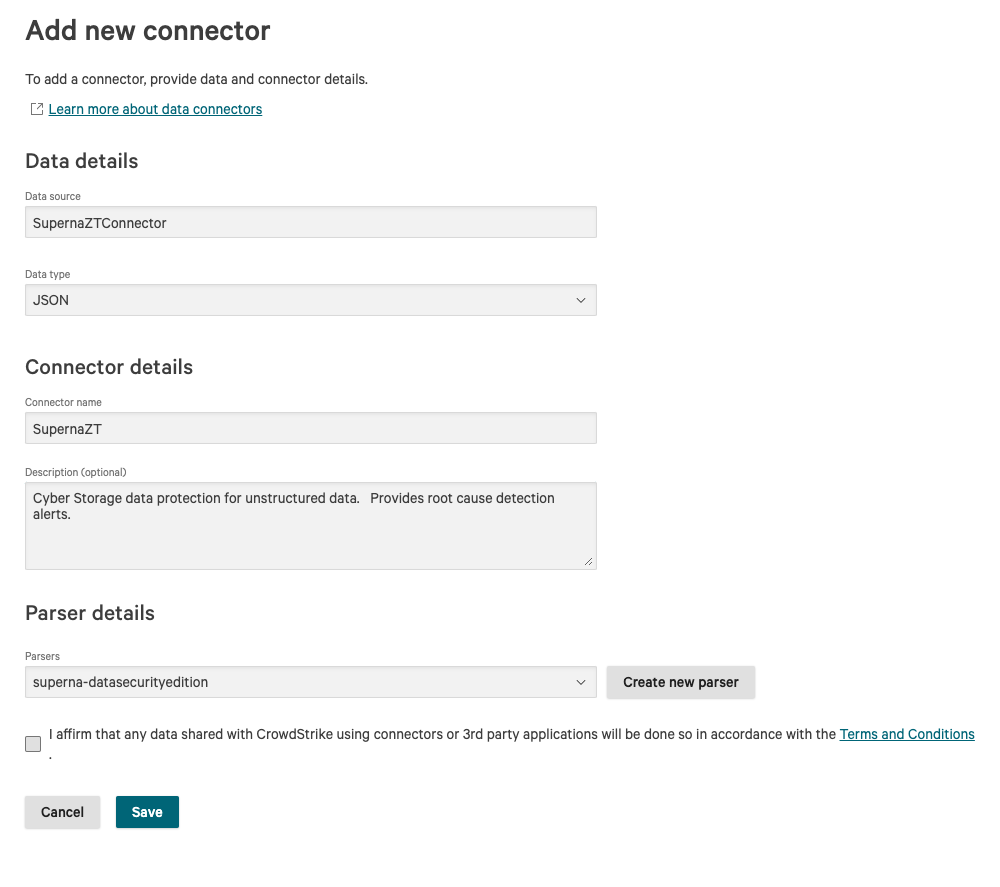The height and width of the screenshot is (887, 1000).
Task: Open the Parsers dropdown showing superna-datasecurityedition
Action: pyautogui.click(x=300, y=682)
